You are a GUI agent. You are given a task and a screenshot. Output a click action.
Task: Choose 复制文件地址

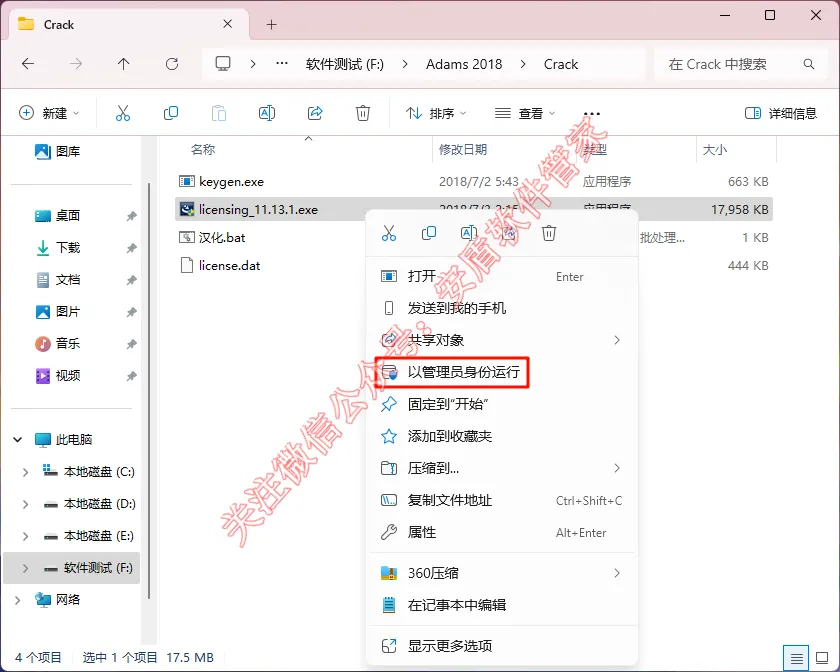[x=502, y=501]
